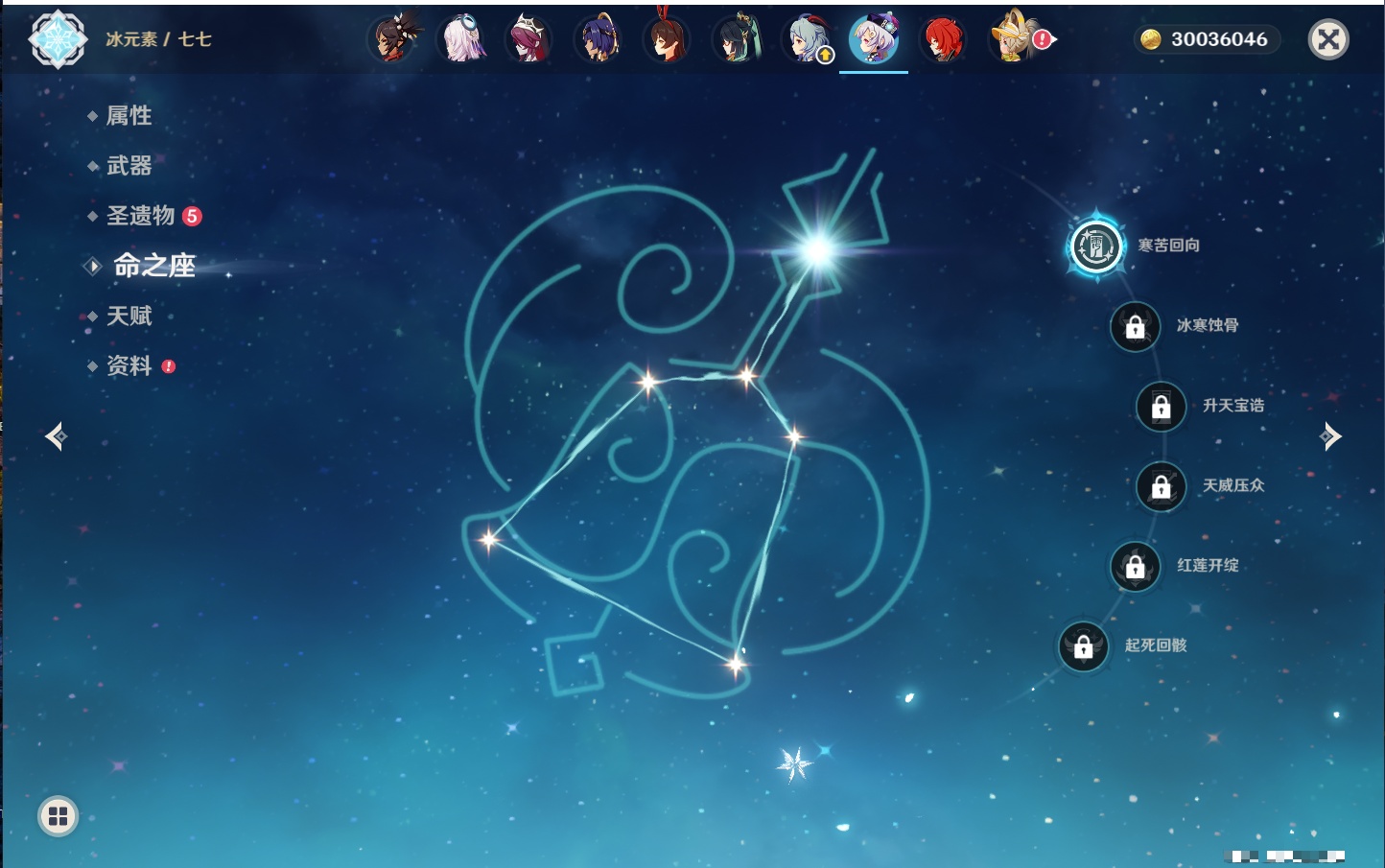Screen dimensions: 1385x868
Task: Close the character screen with X
Action: pos(1328,39)
